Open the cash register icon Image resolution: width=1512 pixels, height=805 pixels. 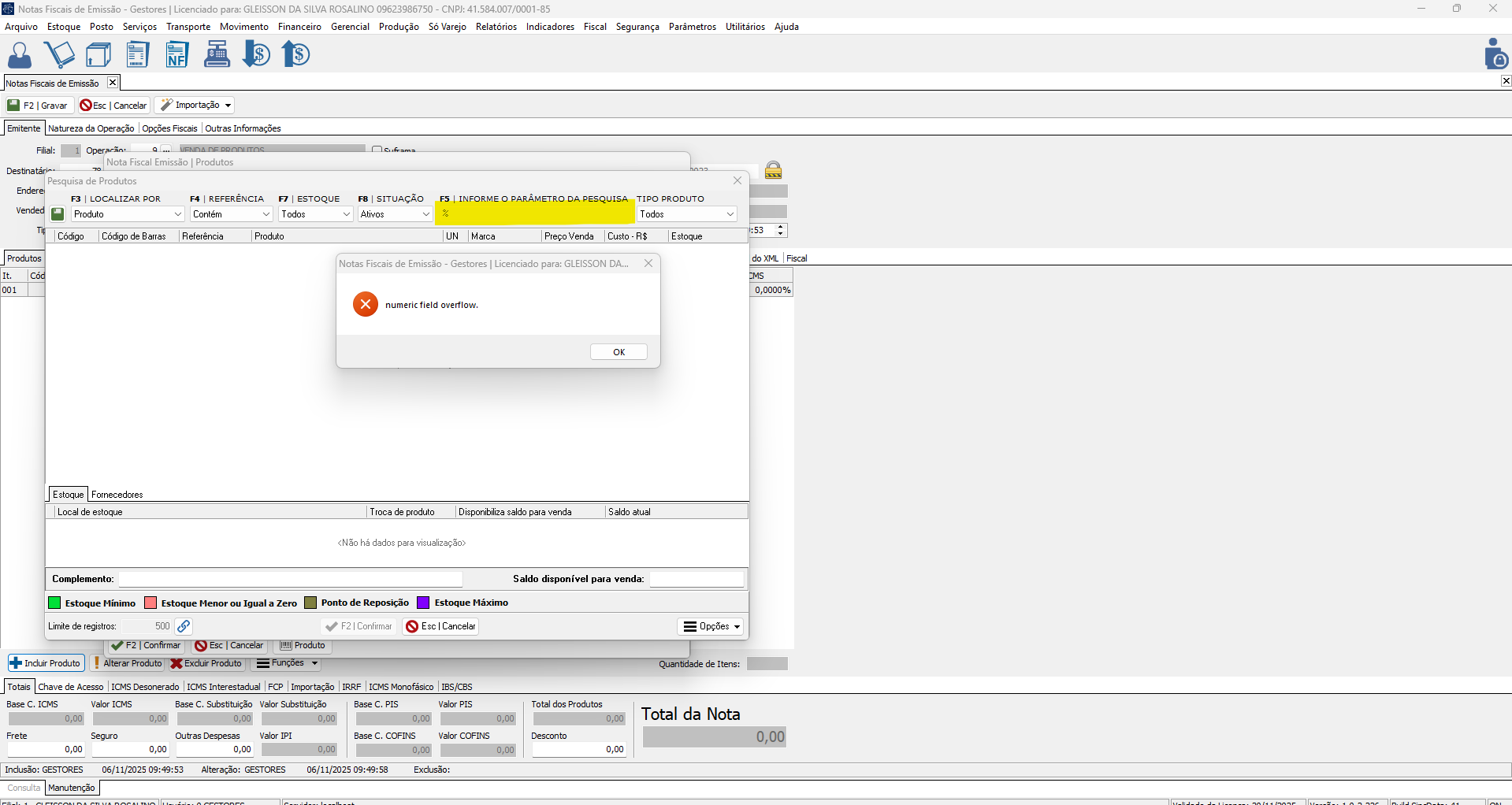click(x=217, y=55)
